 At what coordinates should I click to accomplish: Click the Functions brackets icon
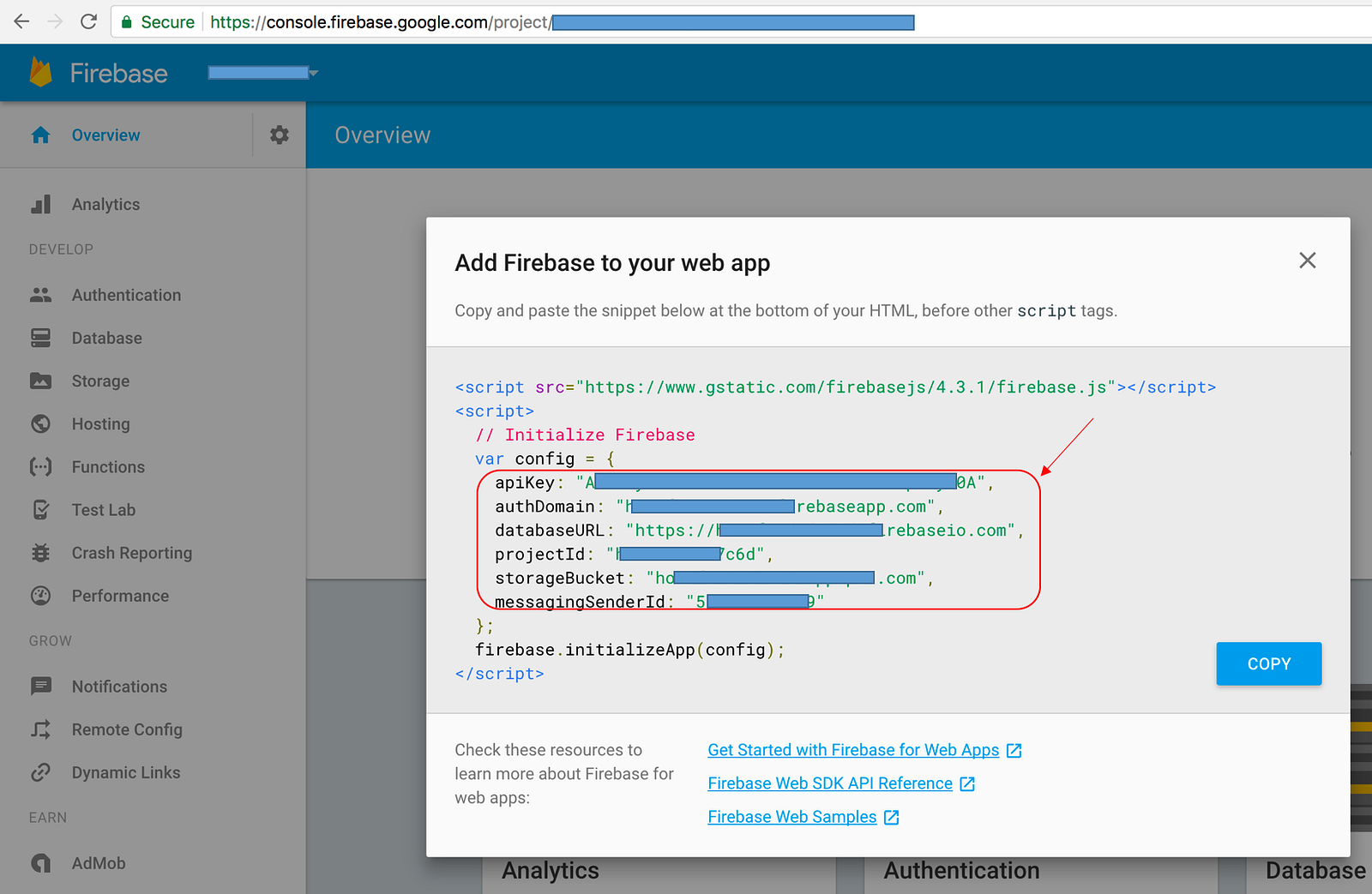pos(40,466)
